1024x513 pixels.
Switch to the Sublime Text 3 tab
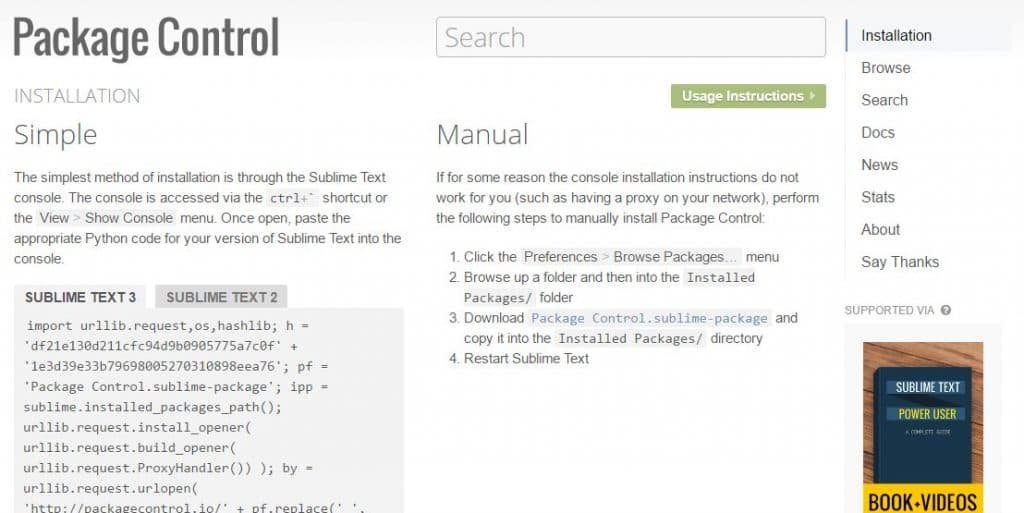coord(81,297)
